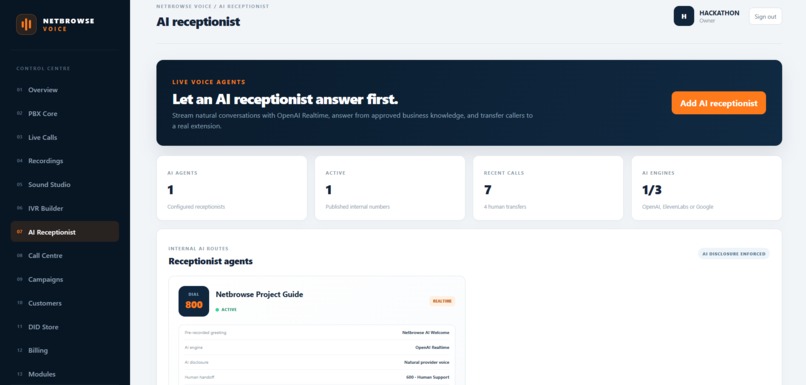Open the IVR Builder page
Screen dimensions: 806x385
pos(65,208)
